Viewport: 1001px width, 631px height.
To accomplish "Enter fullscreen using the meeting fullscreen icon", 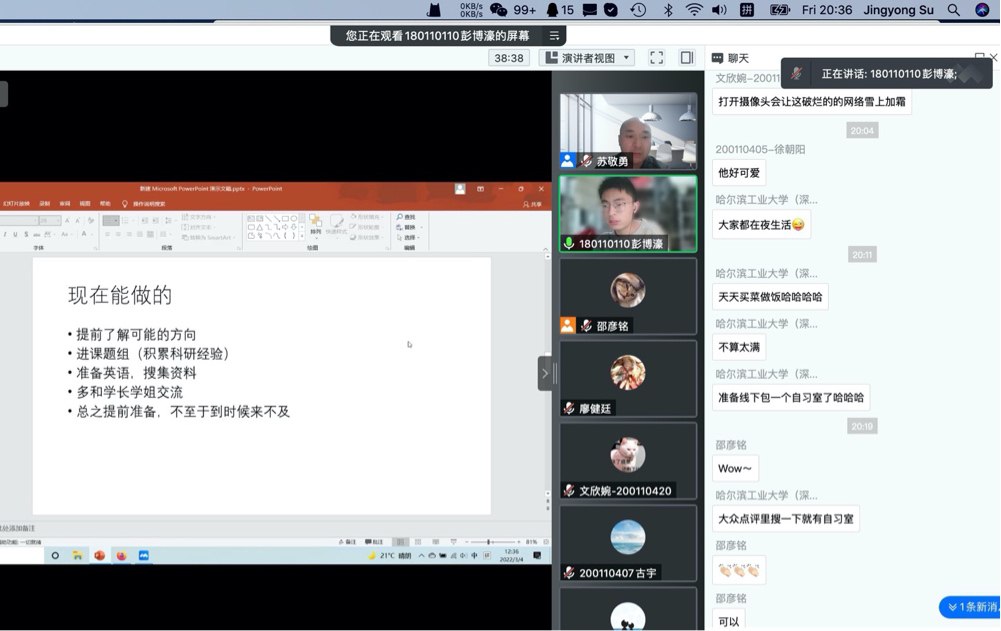I will (x=656, y=57).
